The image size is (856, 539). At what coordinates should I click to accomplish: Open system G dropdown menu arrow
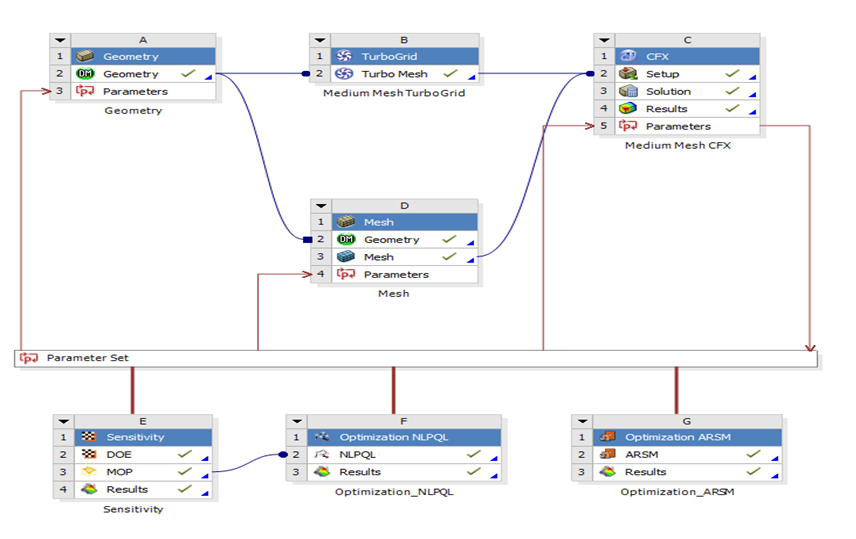click(x=582, y=421)
